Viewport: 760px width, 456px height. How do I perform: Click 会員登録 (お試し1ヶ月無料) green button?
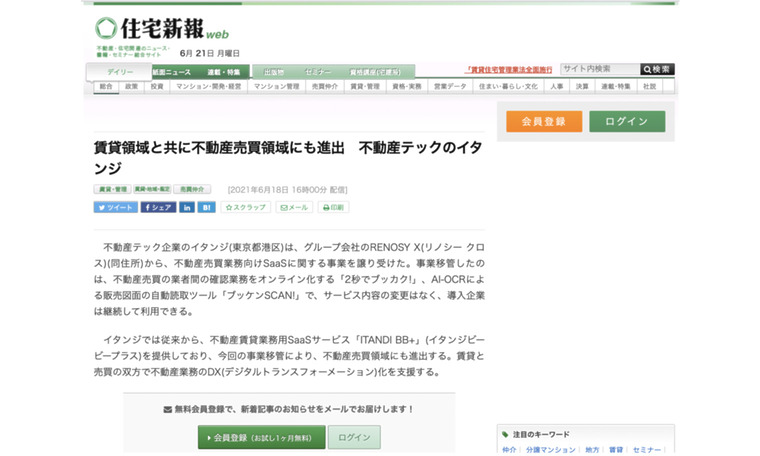pyautogui.click(x=261, y=437)
